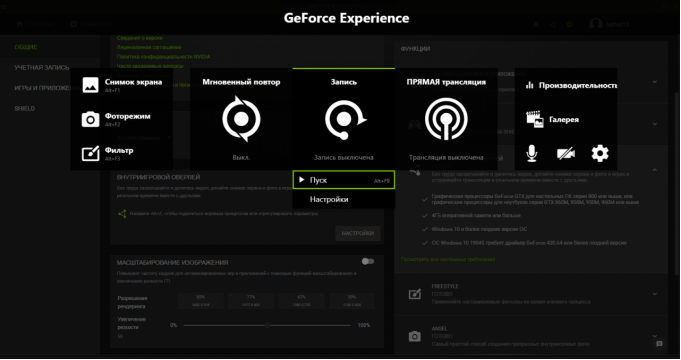Open overlay settings gear icon
Image resolution: width=681 pixels, height=360 pixels.
coord(600,153)
